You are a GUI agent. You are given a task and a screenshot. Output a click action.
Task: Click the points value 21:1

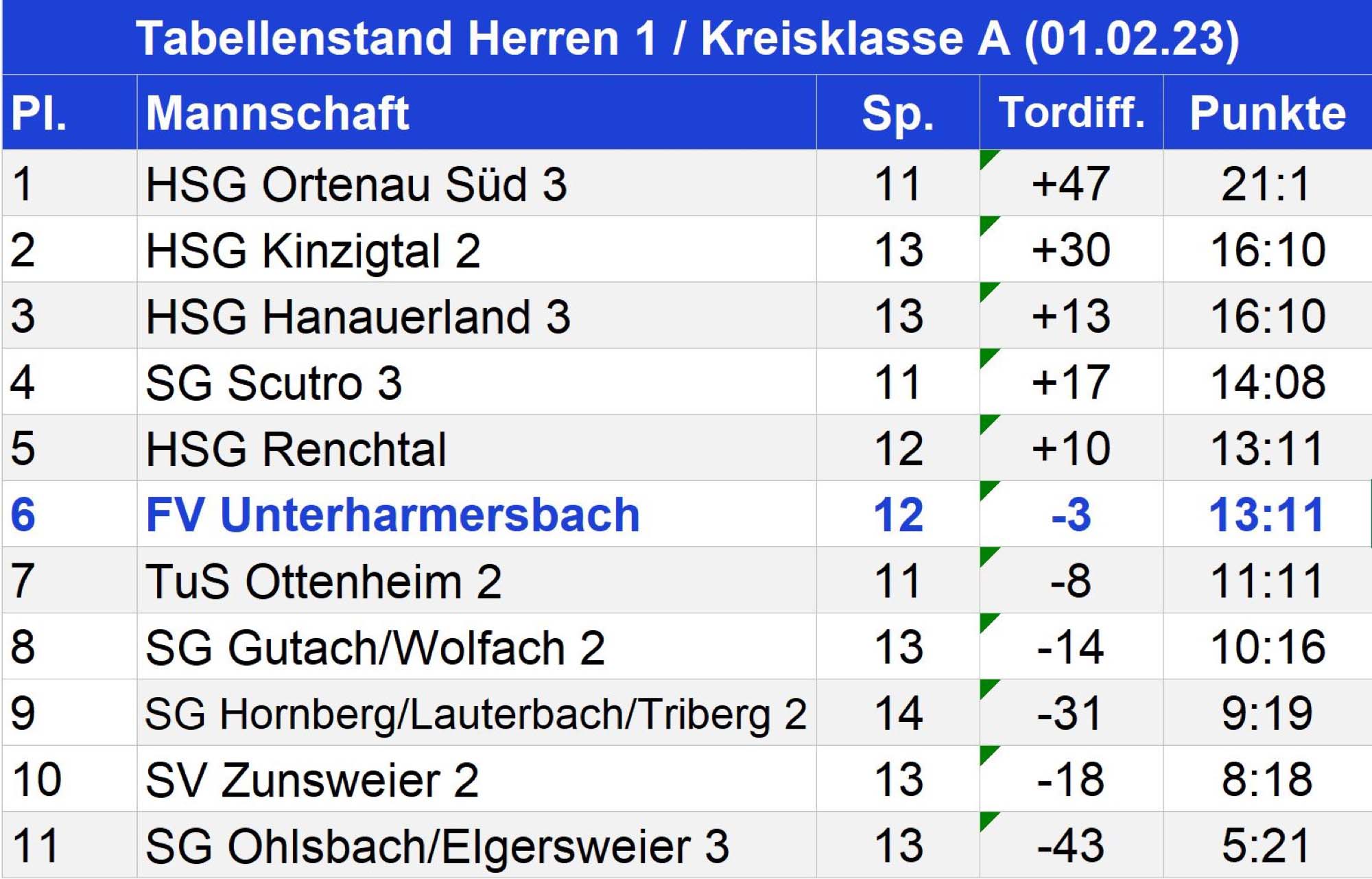[1266, 184]
